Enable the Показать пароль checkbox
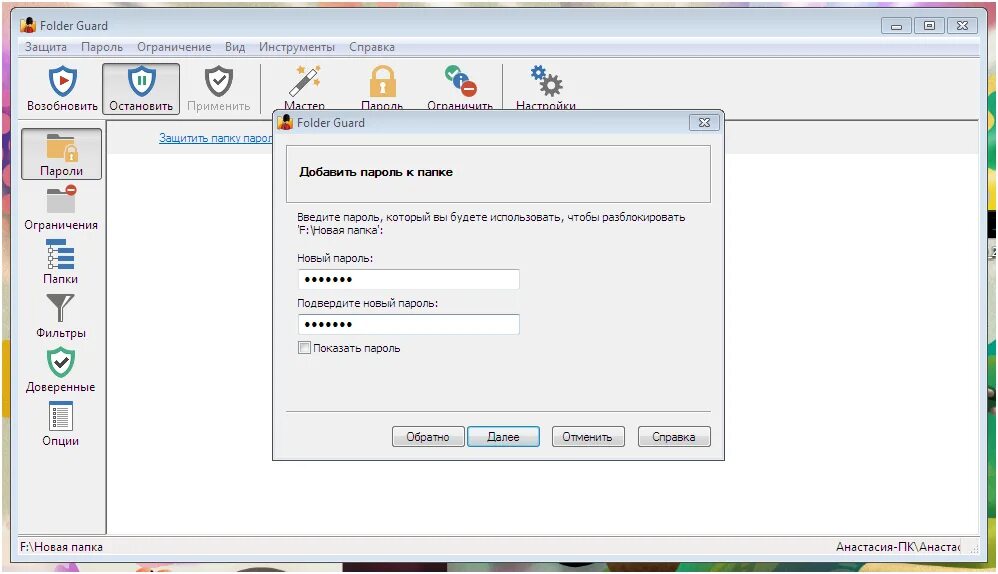The height and width of the screenshot is (574, 998). [x=304, y=348]
